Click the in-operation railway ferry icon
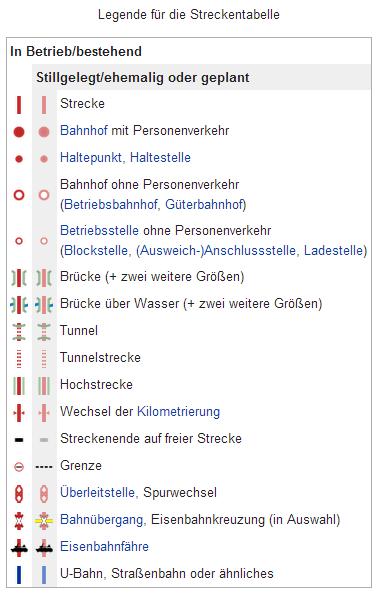379x595 pixels. coord(19,547)
